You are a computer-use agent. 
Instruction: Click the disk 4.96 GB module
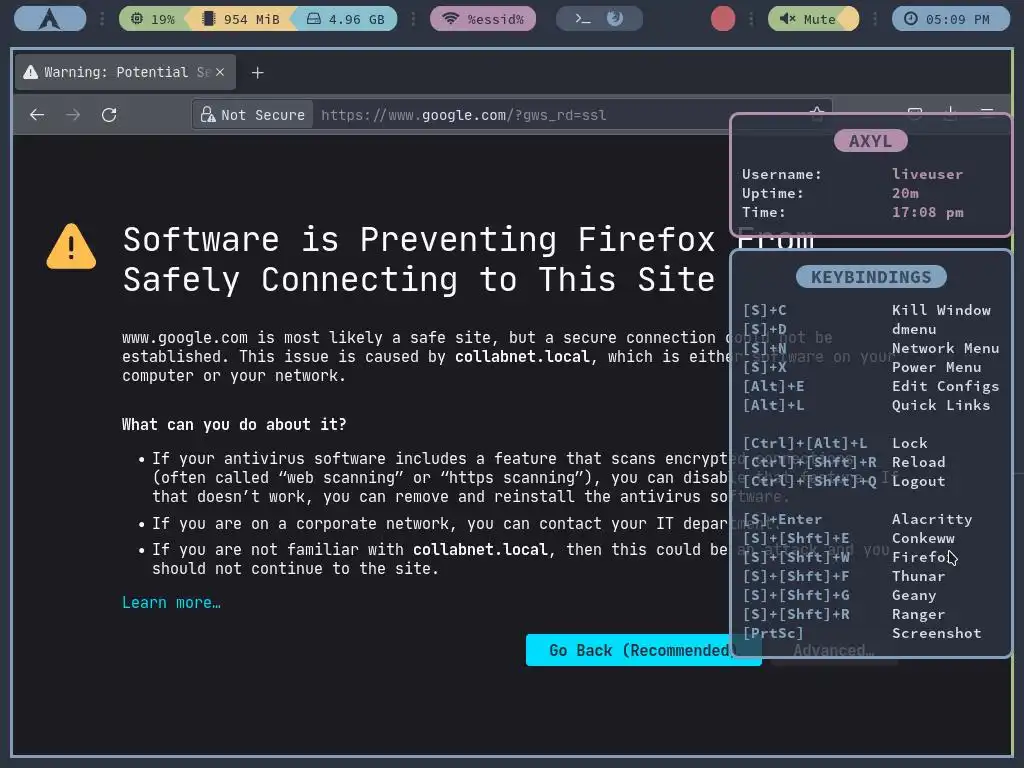tap(345, 19)
